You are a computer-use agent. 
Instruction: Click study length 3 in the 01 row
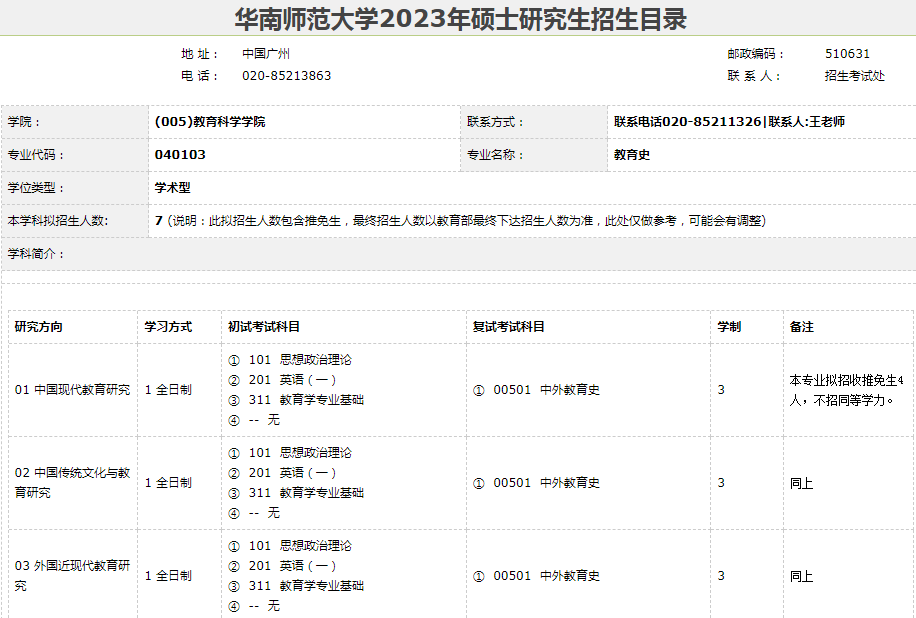click(721, 390)
